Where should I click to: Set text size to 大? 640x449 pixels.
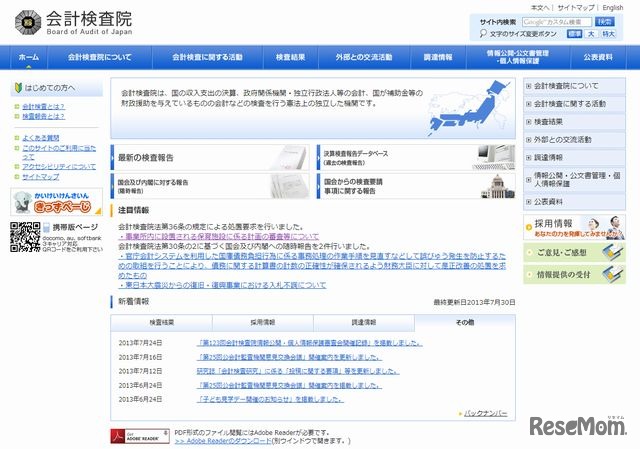tap(591, 34)
